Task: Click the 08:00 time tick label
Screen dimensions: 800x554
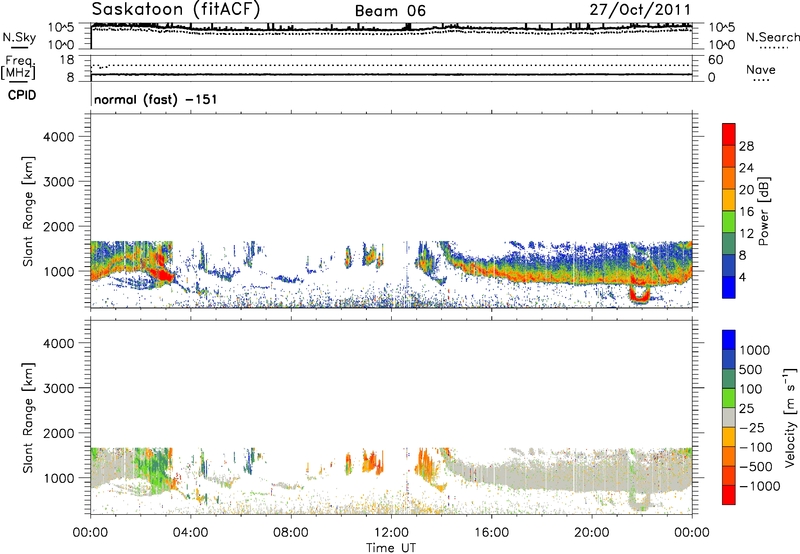Action: click(291, 533)
